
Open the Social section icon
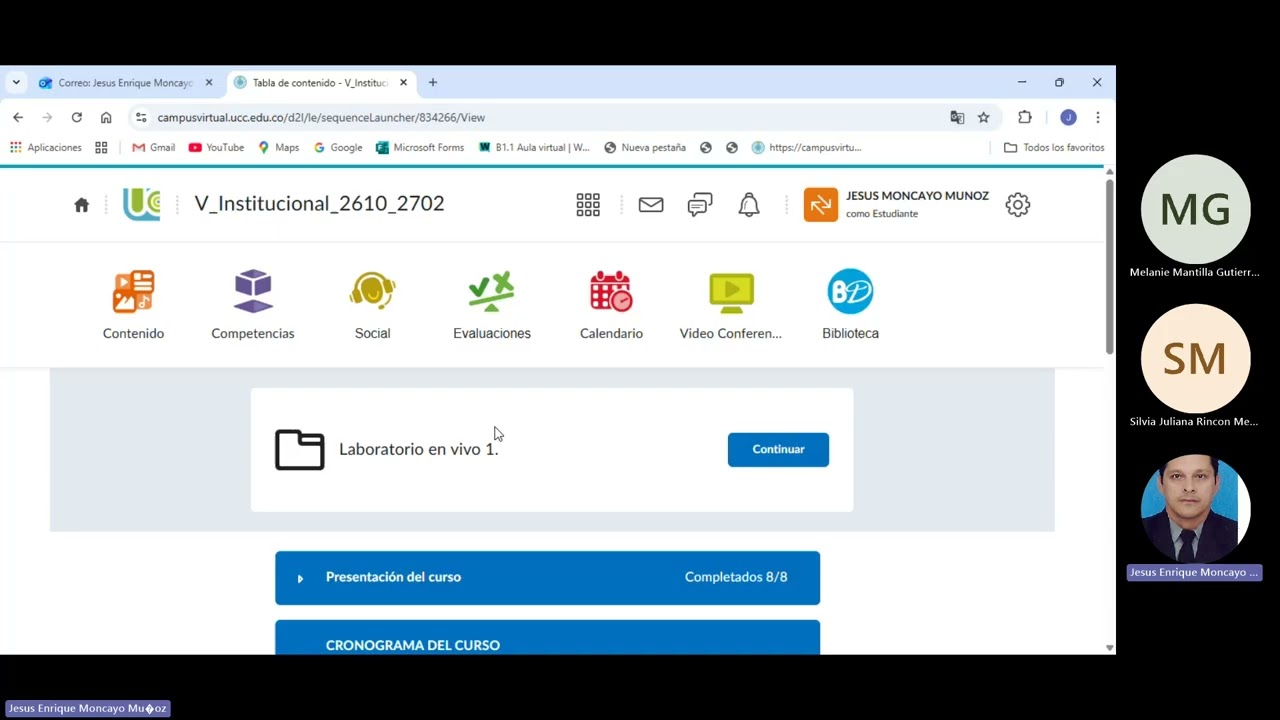point(372,292)
